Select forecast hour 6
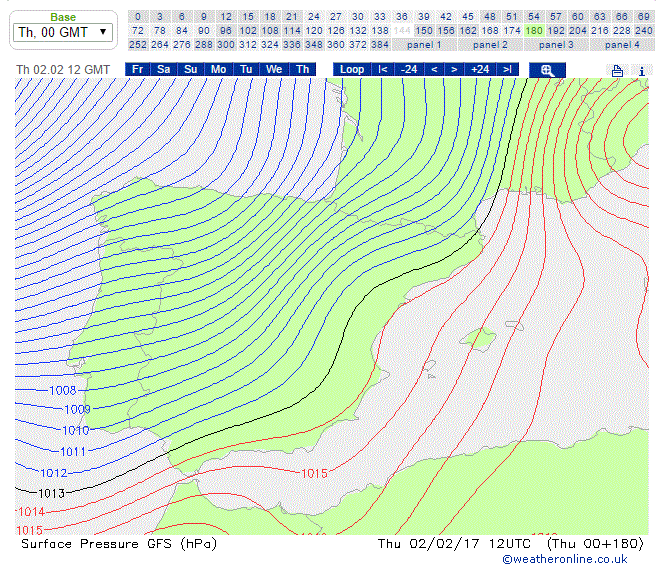The image size is (667, 577). coord(182,17)
